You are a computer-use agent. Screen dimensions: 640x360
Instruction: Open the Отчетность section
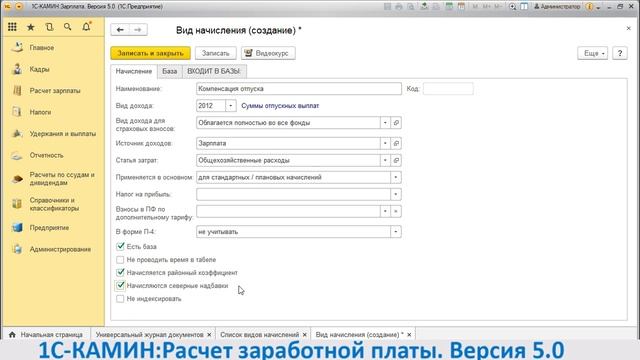tap(46, 155)
